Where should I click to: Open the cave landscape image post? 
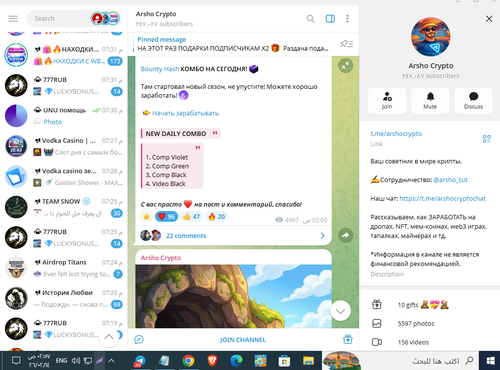[x=233, y=296]
